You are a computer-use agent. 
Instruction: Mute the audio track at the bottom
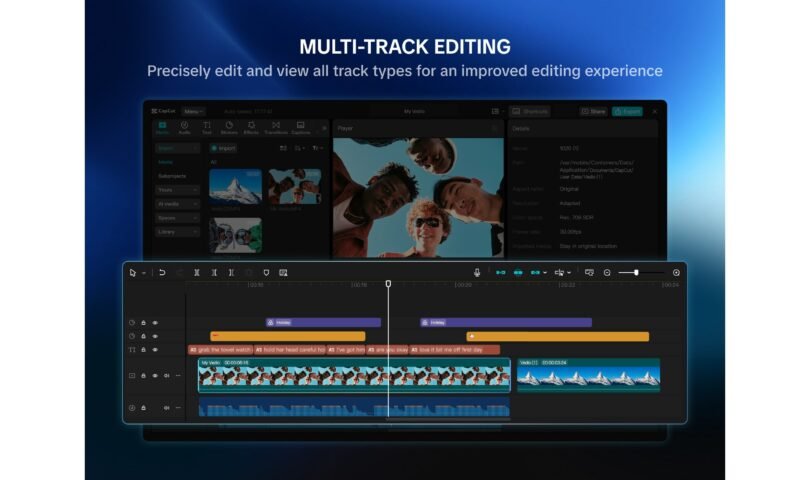pyautogui.click(x=166, y=407)
